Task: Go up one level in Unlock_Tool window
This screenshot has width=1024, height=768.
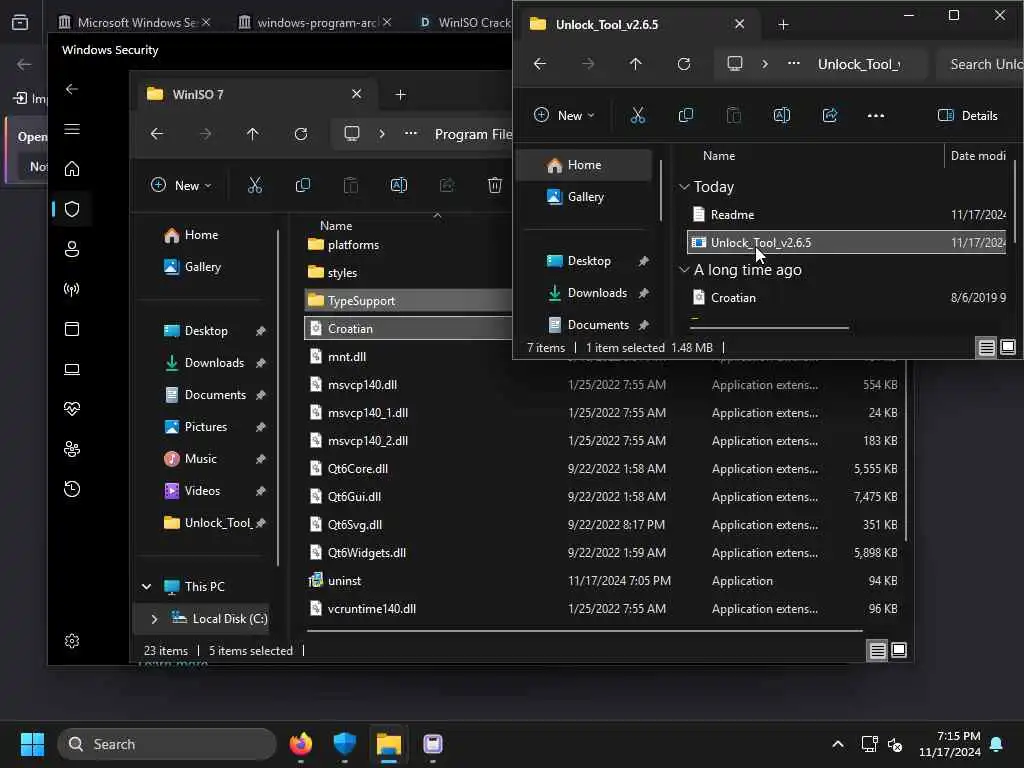Action: [635, 64]
